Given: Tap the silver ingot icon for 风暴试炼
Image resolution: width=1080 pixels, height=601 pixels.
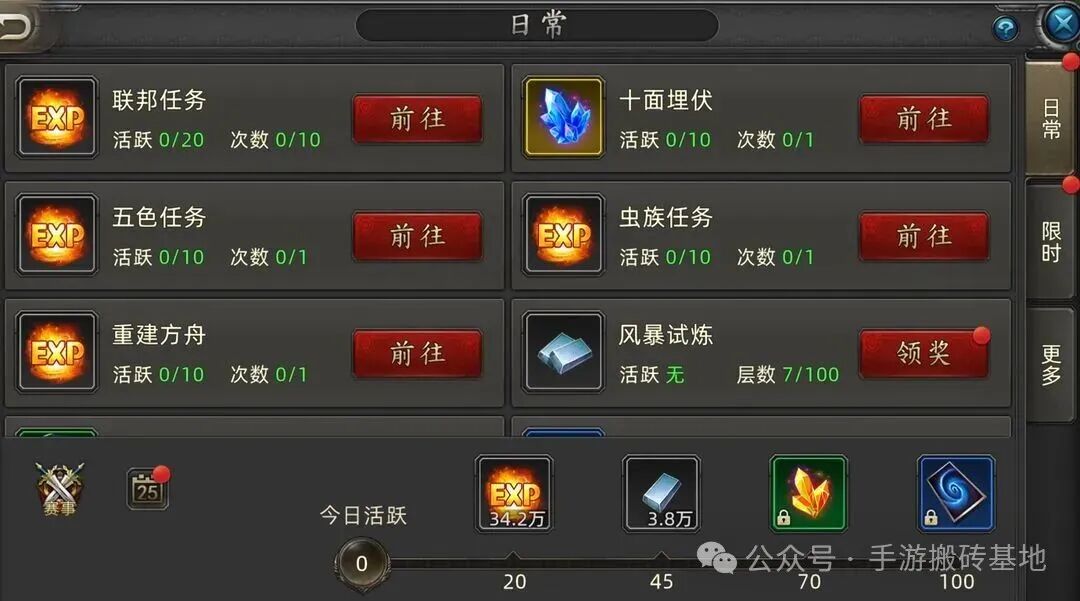Looking at the screenshot, I should (x=563, y=352).
